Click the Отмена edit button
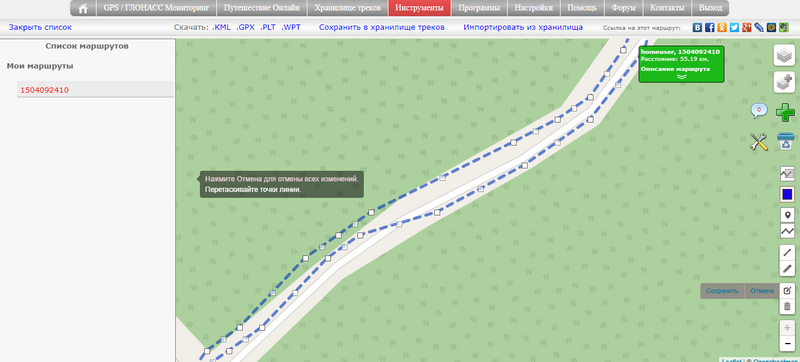 tap(762, 291)
